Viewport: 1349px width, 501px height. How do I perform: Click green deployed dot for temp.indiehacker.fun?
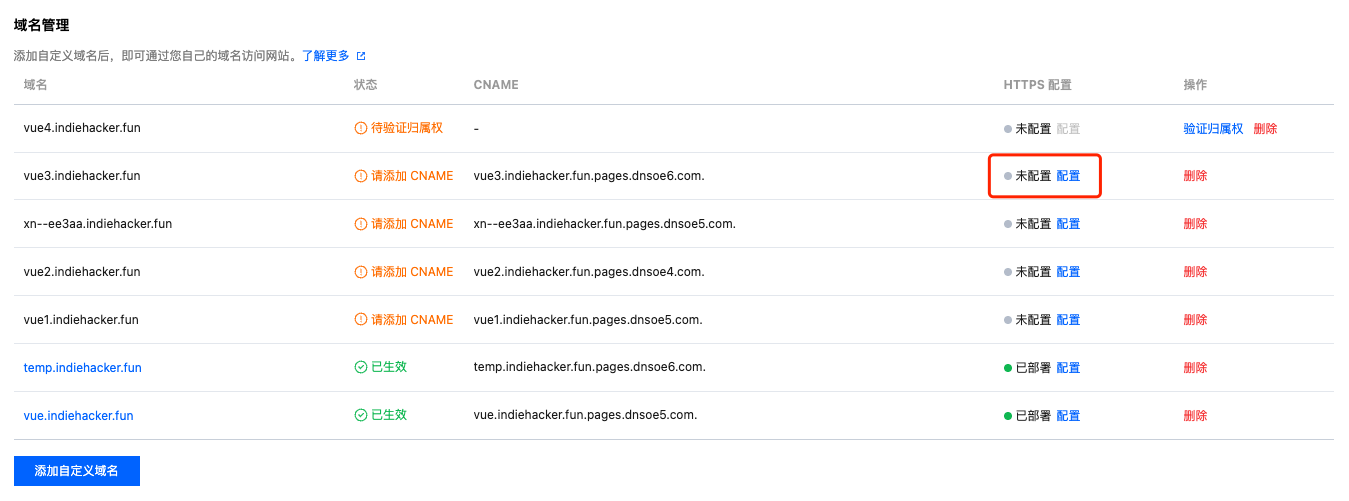[1008, 368]
